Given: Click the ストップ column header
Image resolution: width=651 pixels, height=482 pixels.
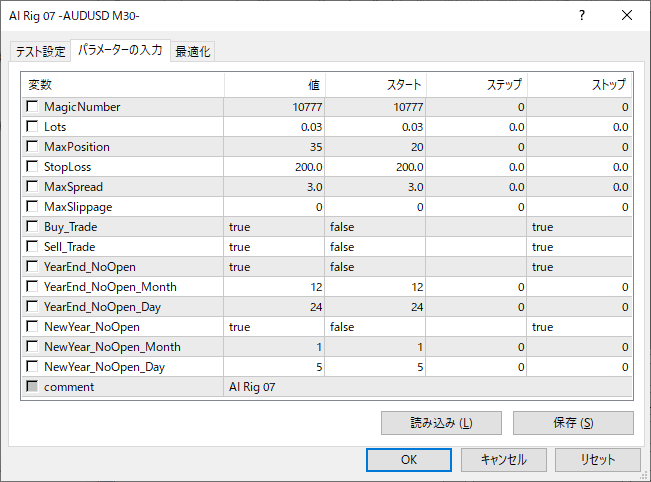Looking at the screenshot, I should pos(580,85).
